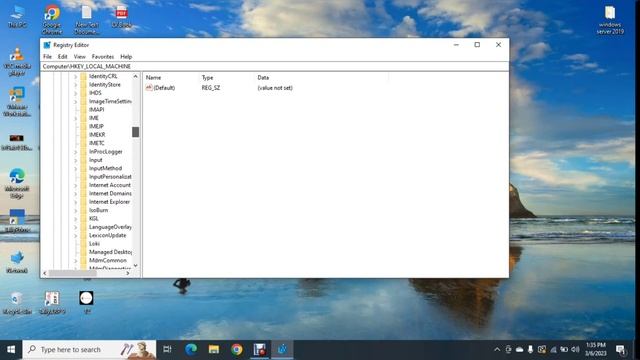The height and width of the screenshot is (360, 640).
Task: Open the clock and date flyout
Action: pos(596,350)
